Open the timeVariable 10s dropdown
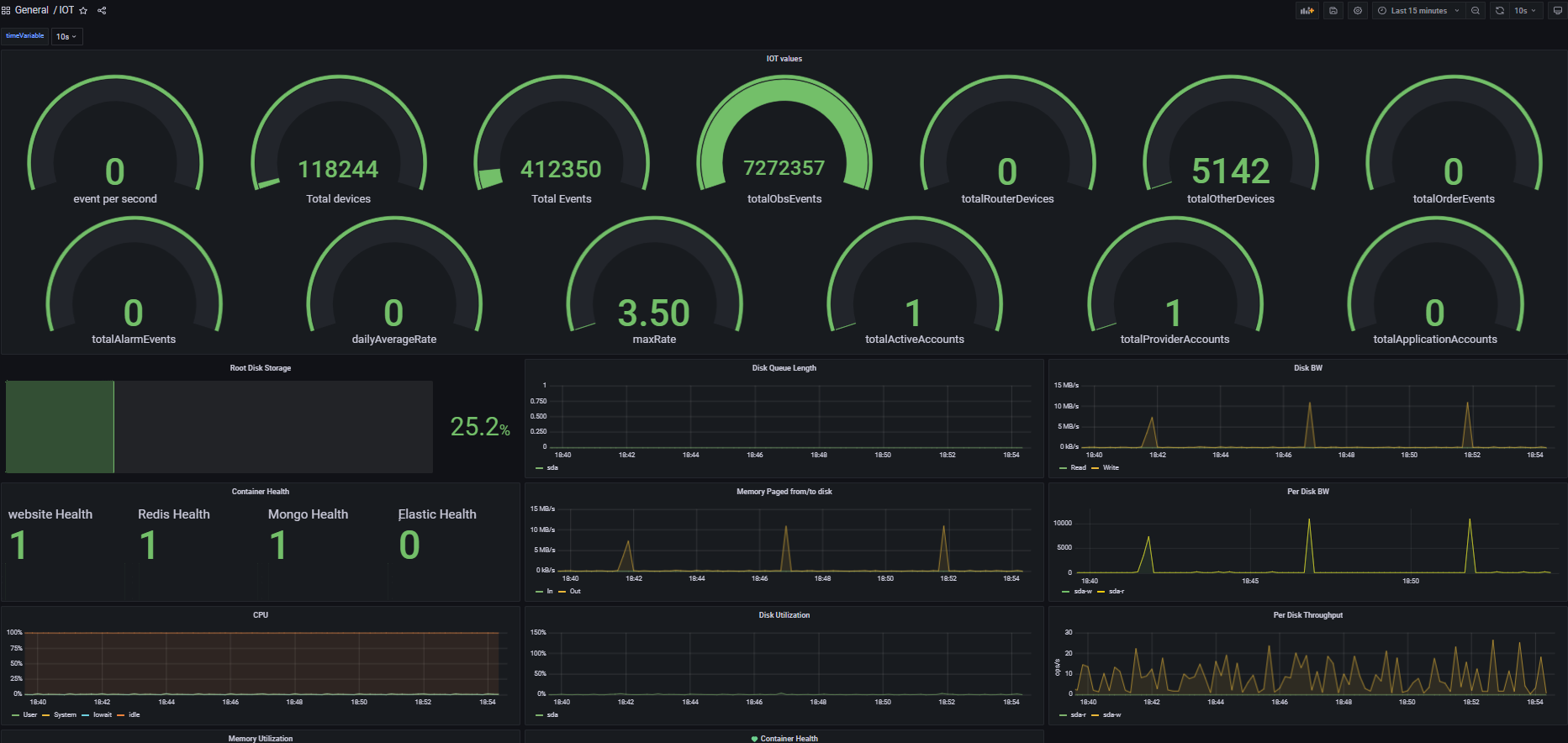The image size is (1568, 743). 66,36
